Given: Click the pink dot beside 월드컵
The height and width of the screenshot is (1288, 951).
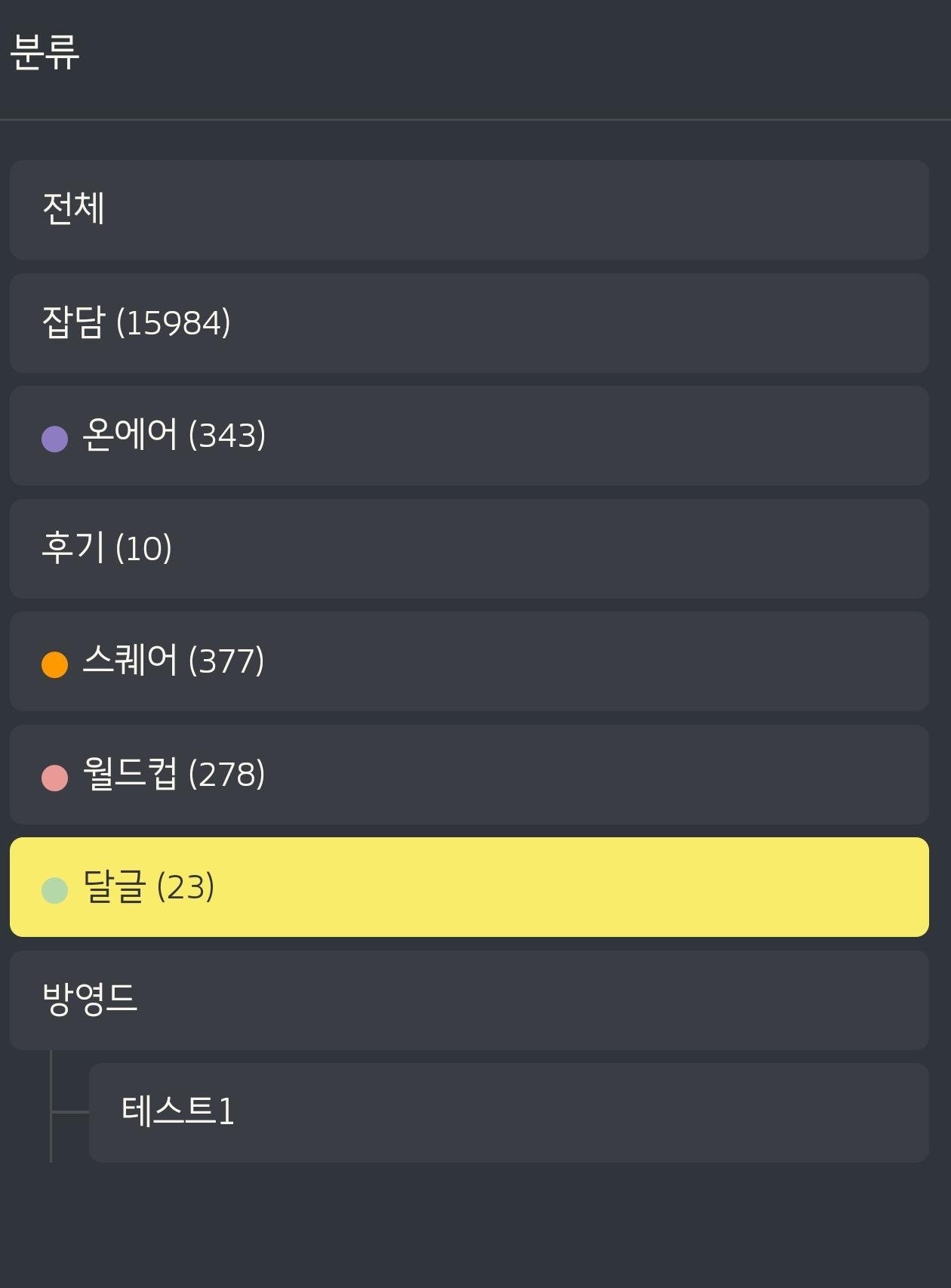Looking at the screenshot, I should (54, 778).
